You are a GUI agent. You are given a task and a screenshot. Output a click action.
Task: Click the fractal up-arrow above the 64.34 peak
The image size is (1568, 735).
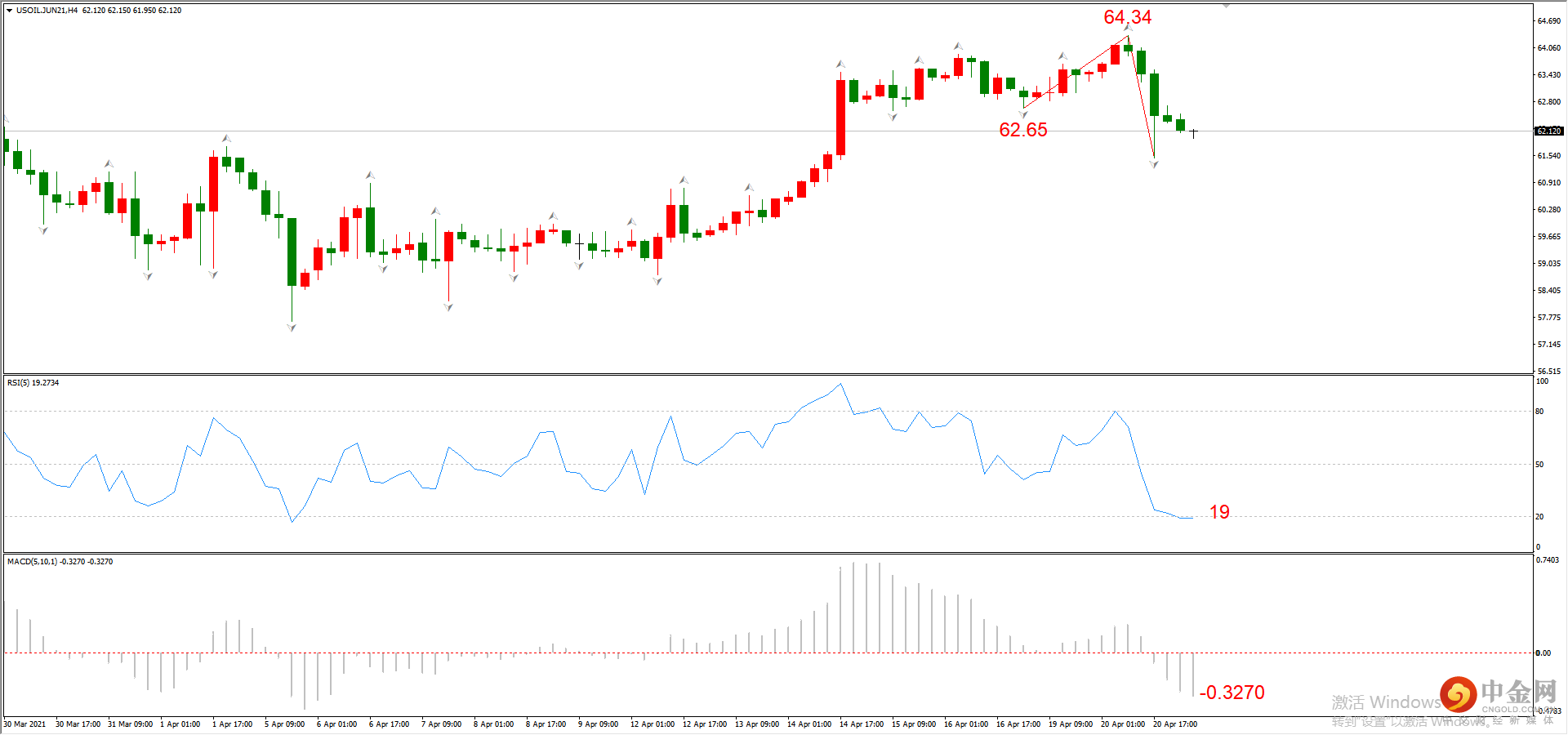pyautogui.click(x=1128, y=28)
